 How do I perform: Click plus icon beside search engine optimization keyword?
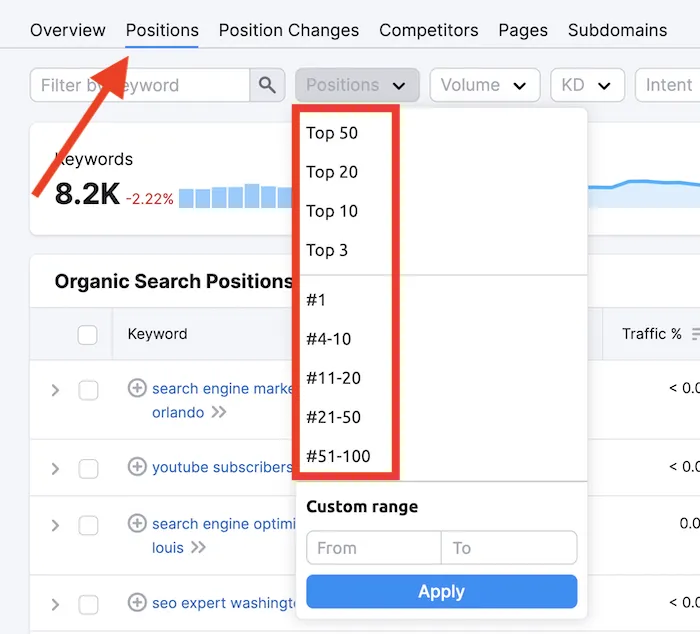pyautogui.click(x=137, y=523)
